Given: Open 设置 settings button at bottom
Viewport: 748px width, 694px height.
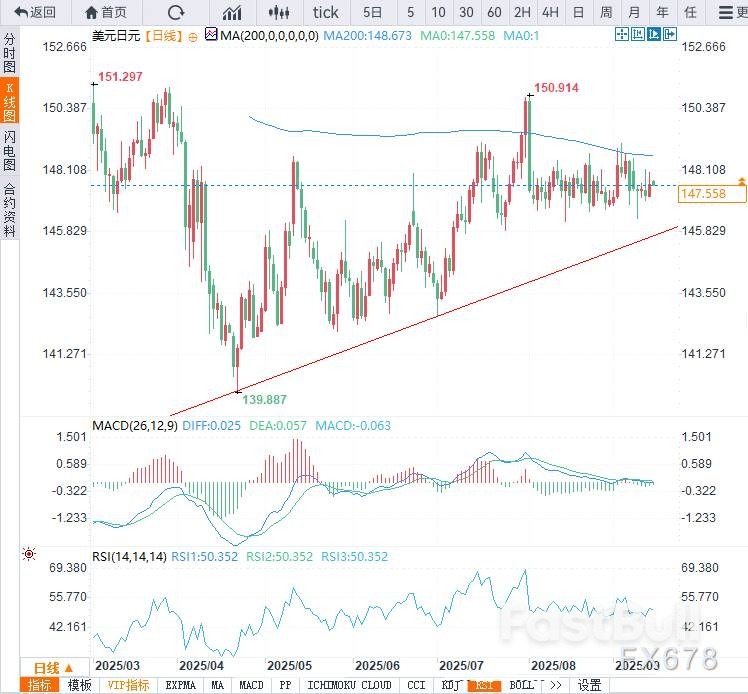Looking at the screenshot, I should tap(590, 685).
